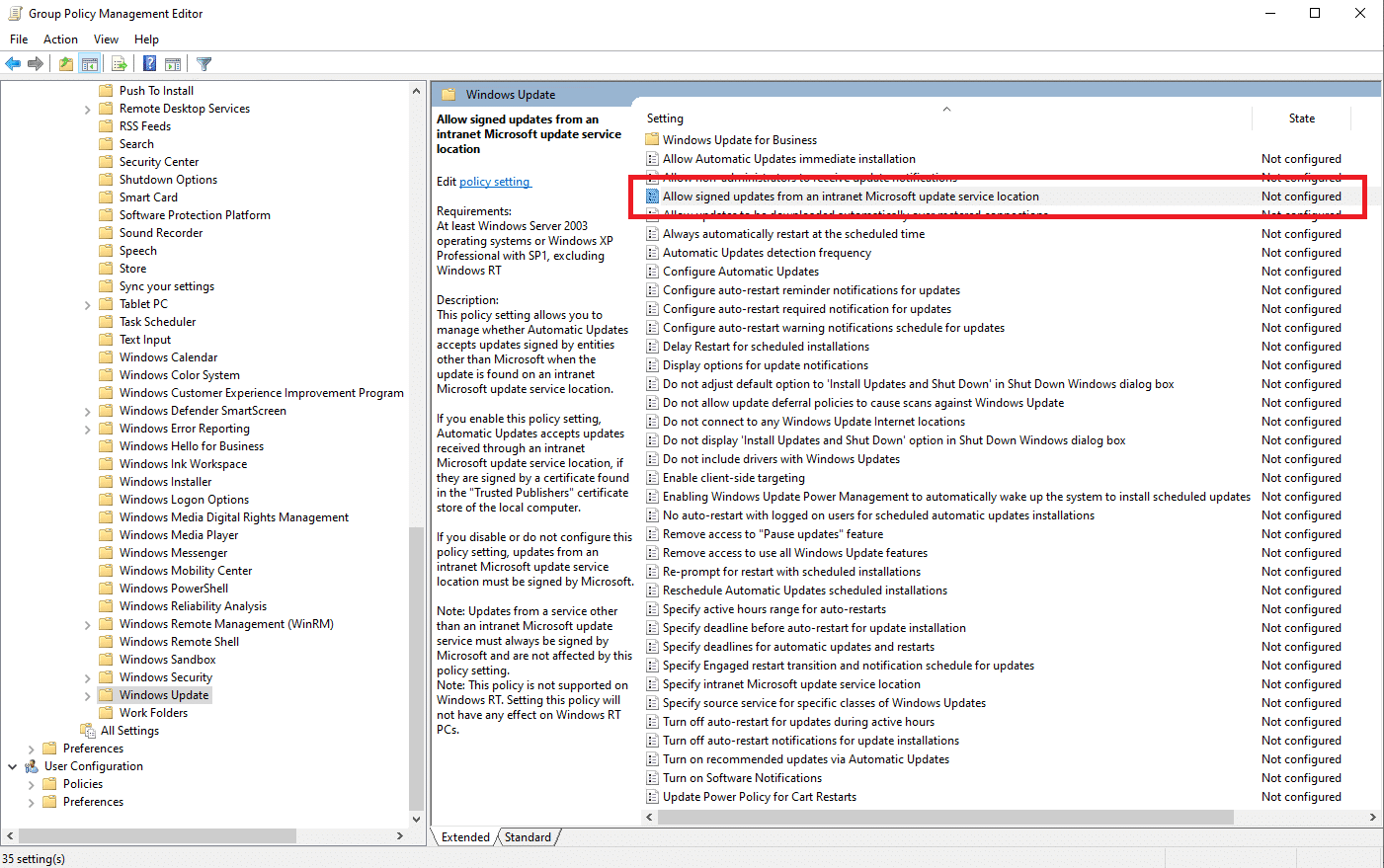1384x868 pixels.
Task: Click the settings list's horizontal scrollbar
Action: point(944,817)
